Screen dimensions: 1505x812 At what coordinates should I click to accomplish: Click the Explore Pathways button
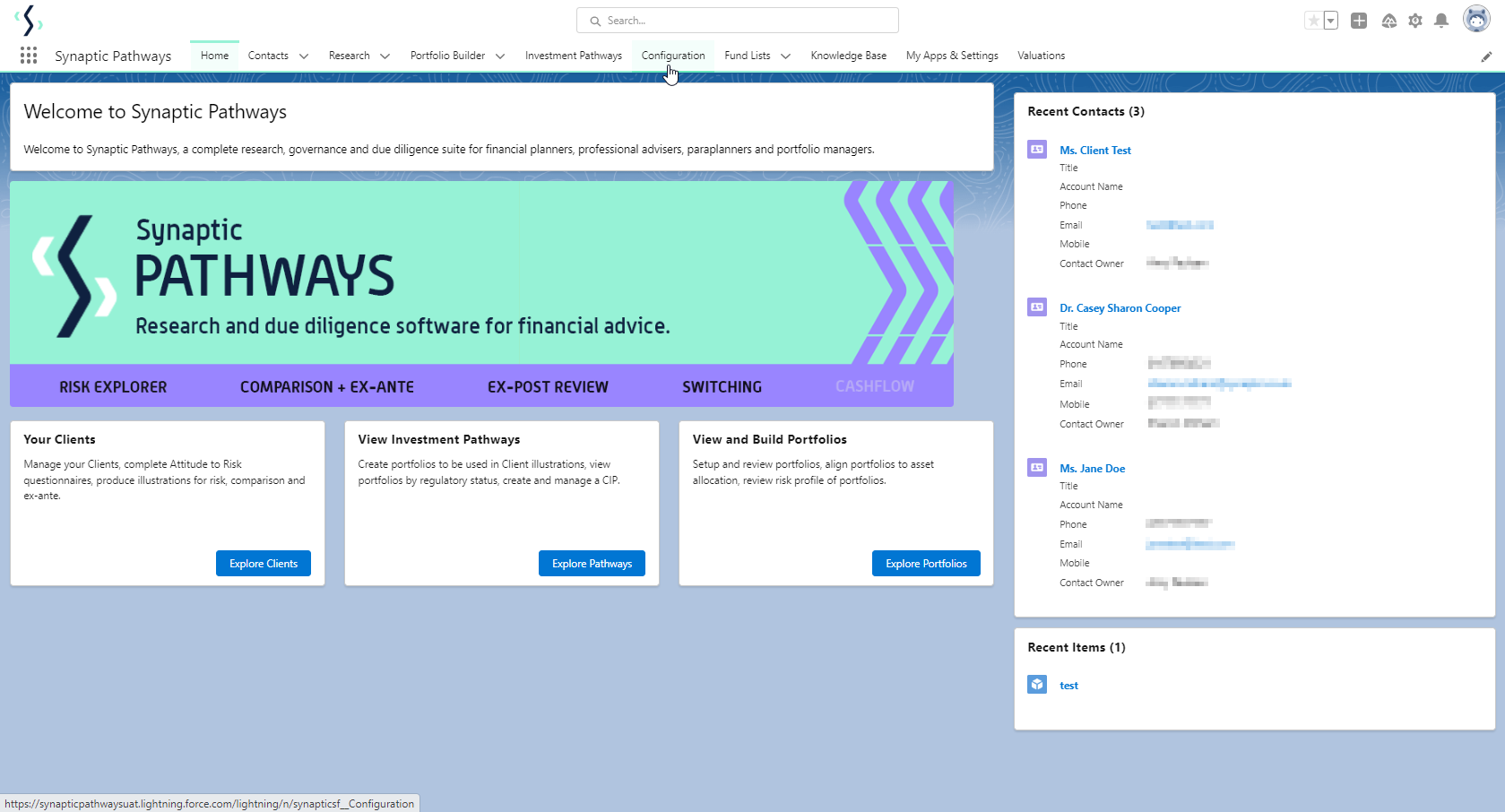point(592,564)
